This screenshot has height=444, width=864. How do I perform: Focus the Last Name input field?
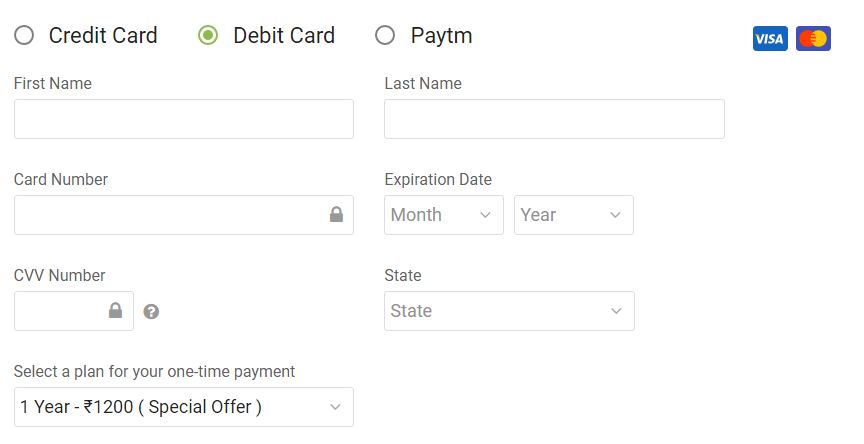pos(554,119)
